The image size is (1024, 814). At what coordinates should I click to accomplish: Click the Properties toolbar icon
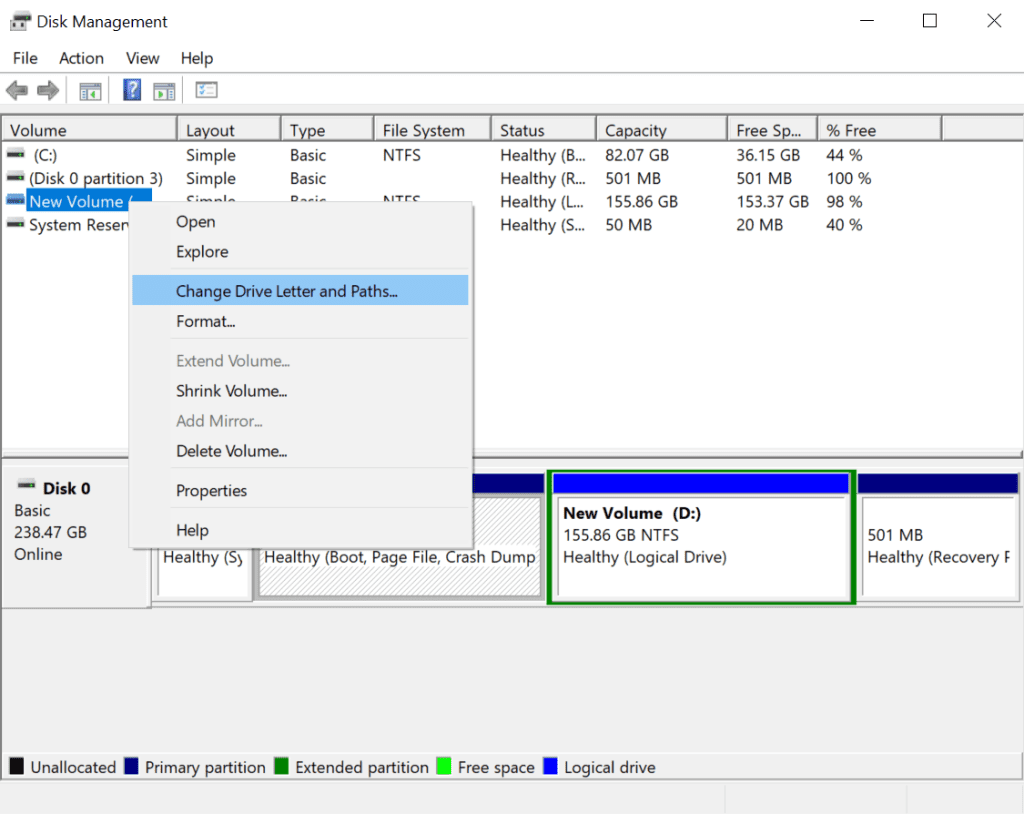pyautogui.click(x=206, y=90)
